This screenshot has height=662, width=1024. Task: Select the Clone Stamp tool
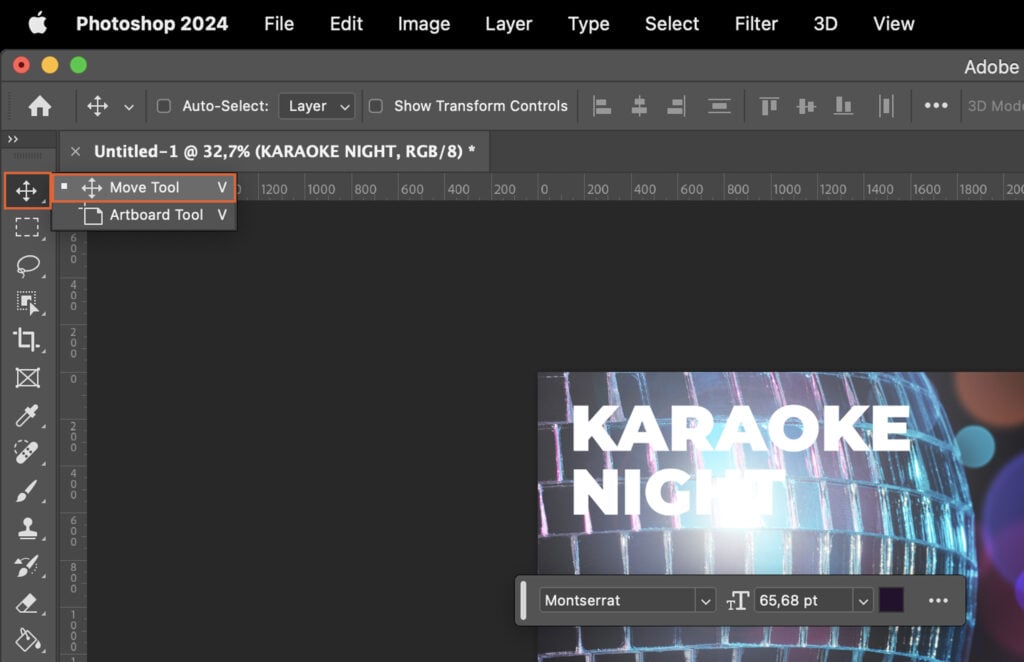28,528
